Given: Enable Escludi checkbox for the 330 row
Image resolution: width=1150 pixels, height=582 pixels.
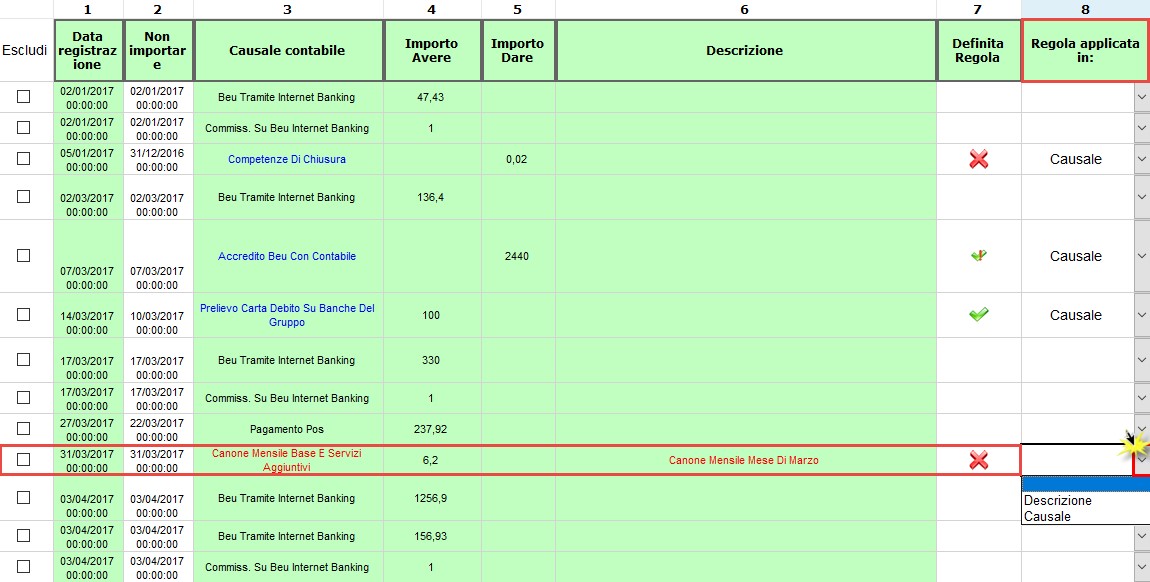Looking at the screenshot, I should coord(23,360).
